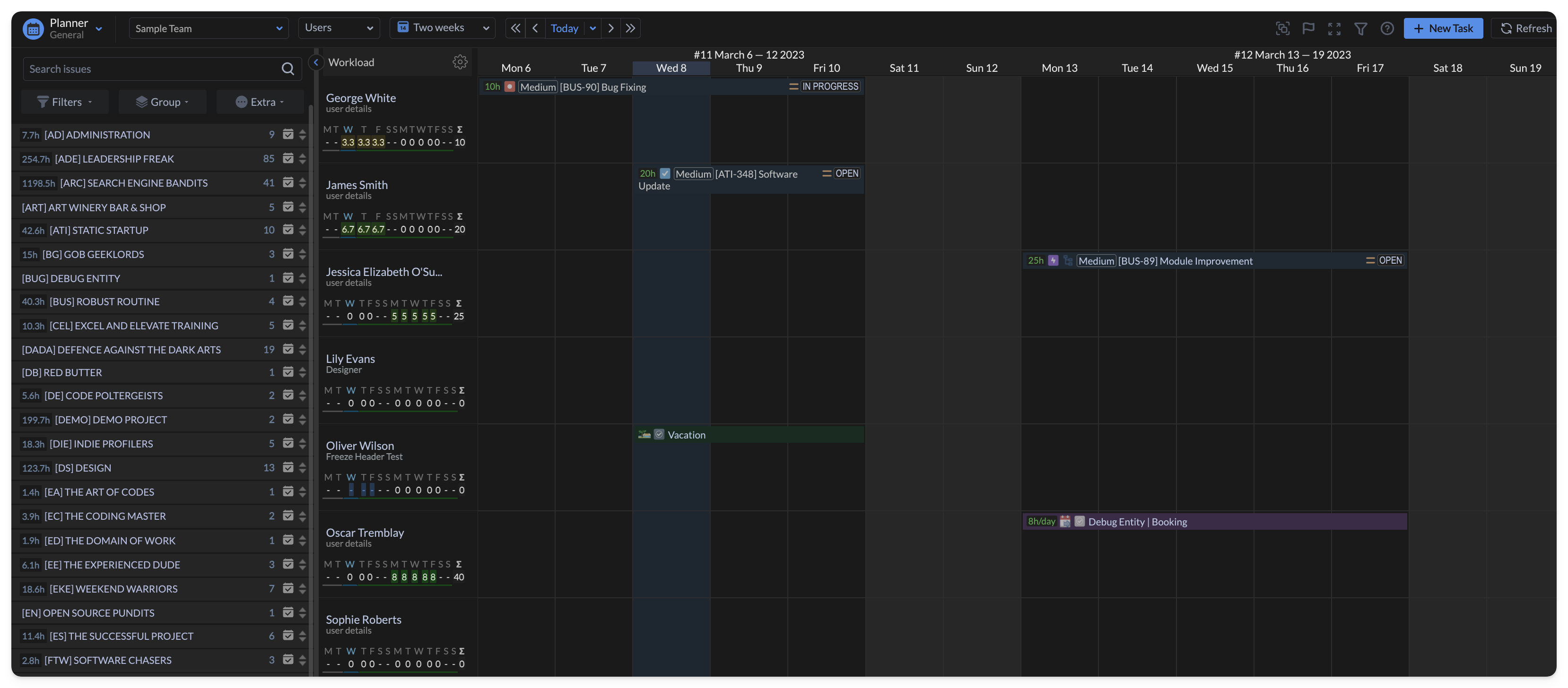Toggle schedule checkbox for DEMO PROJECT row
1568x688 pixels.
click(x=288, y=419)
